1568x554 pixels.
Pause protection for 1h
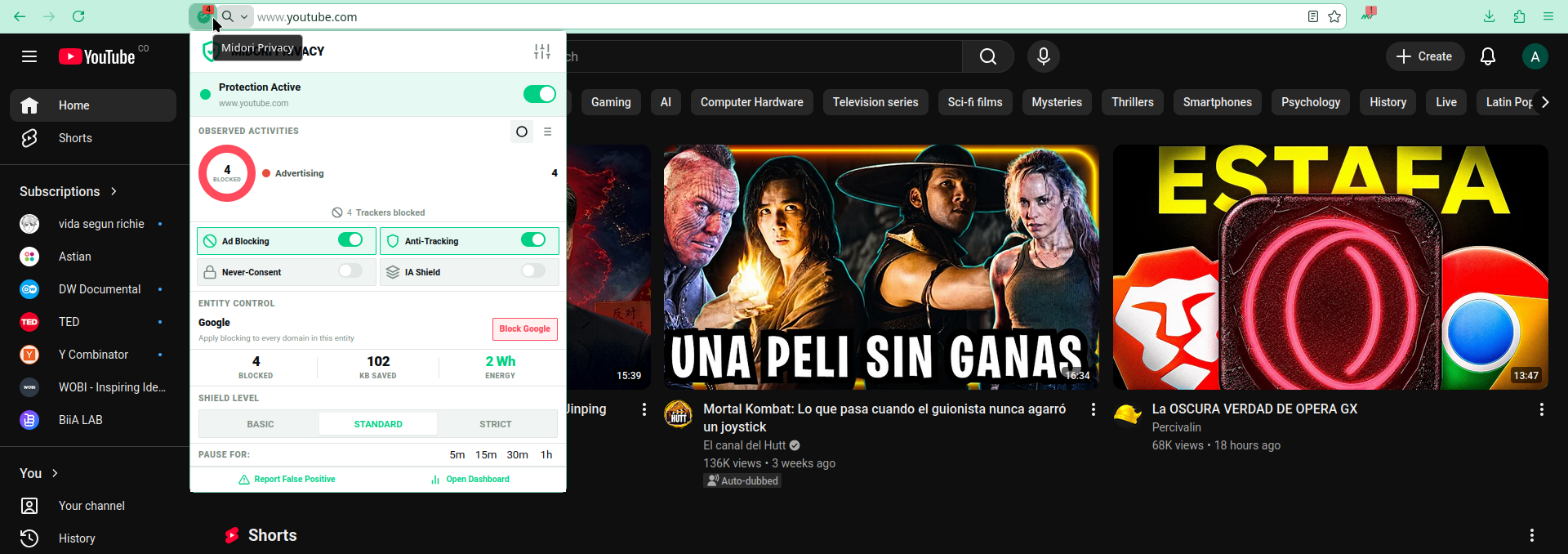(546, 454)
